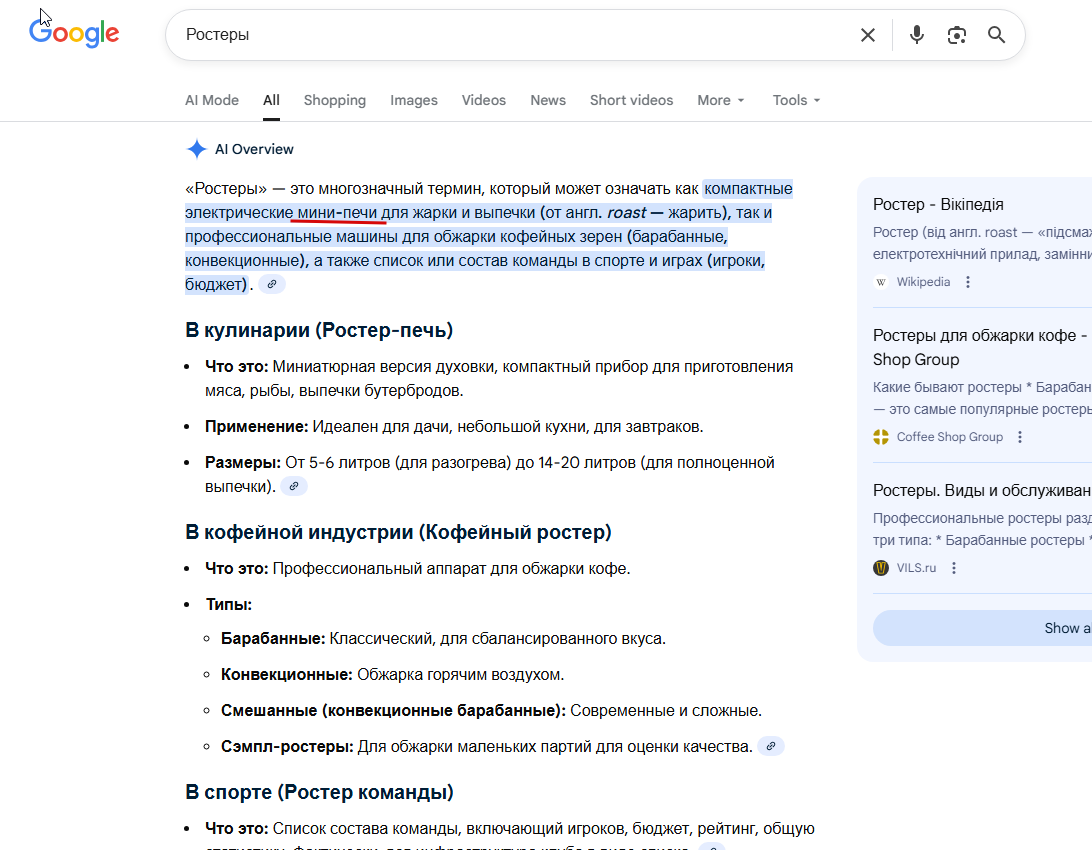The image size is (1092, 850).
Task: Click the Coffee Shop Group source name
Action: (949, 437)
